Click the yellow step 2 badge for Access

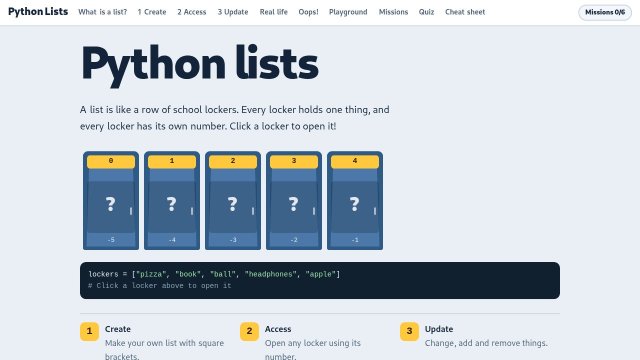coord(249,331)
